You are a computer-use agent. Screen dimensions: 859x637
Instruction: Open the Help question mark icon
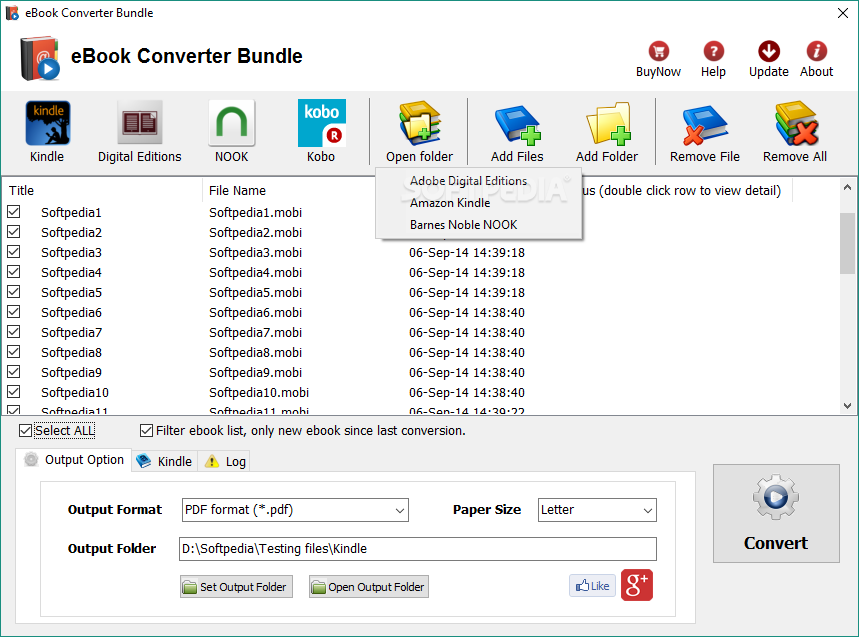(713, 51)
